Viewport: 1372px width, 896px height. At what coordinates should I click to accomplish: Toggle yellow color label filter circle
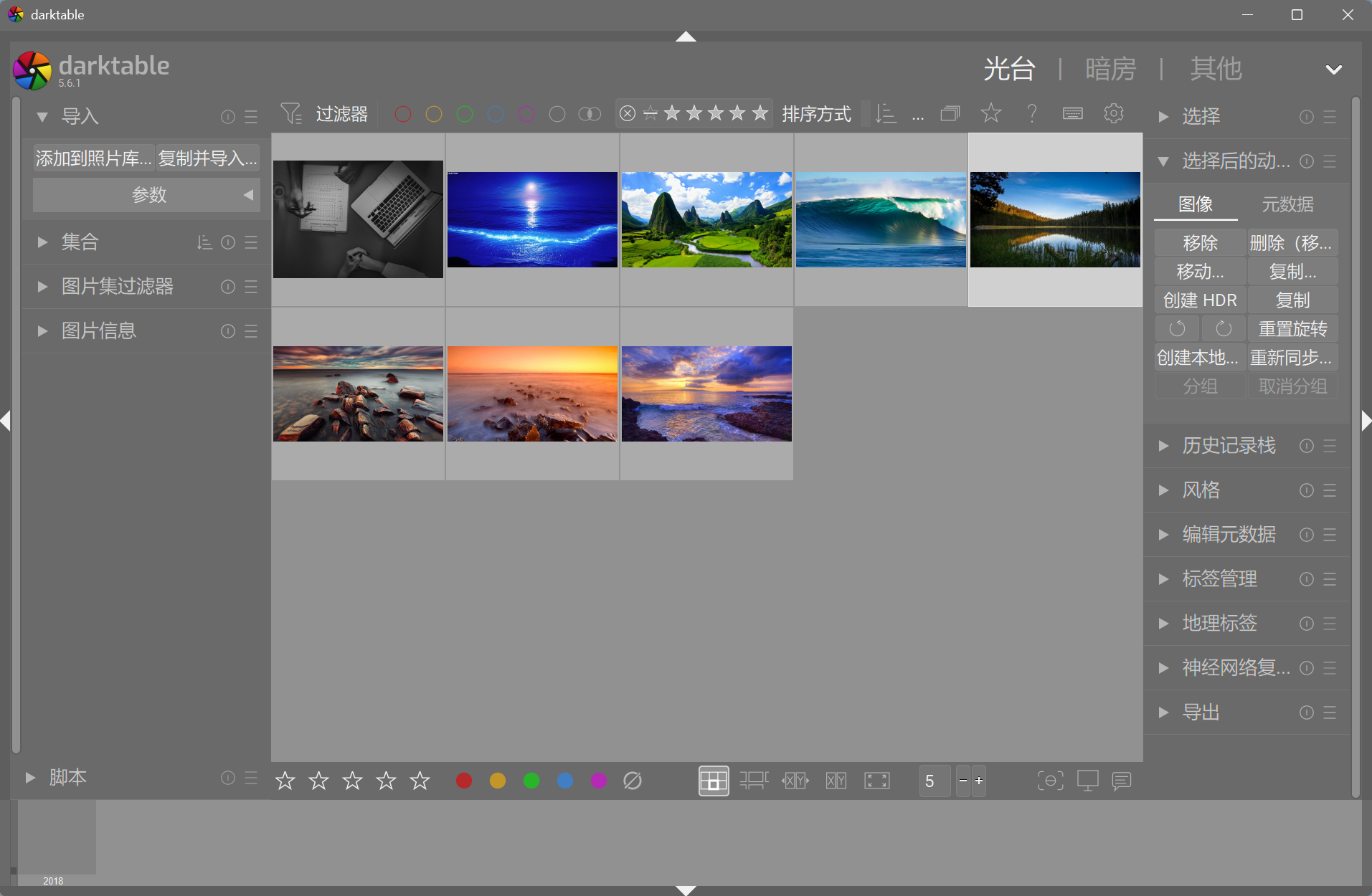pyautogui.click(x=434, y=113)
